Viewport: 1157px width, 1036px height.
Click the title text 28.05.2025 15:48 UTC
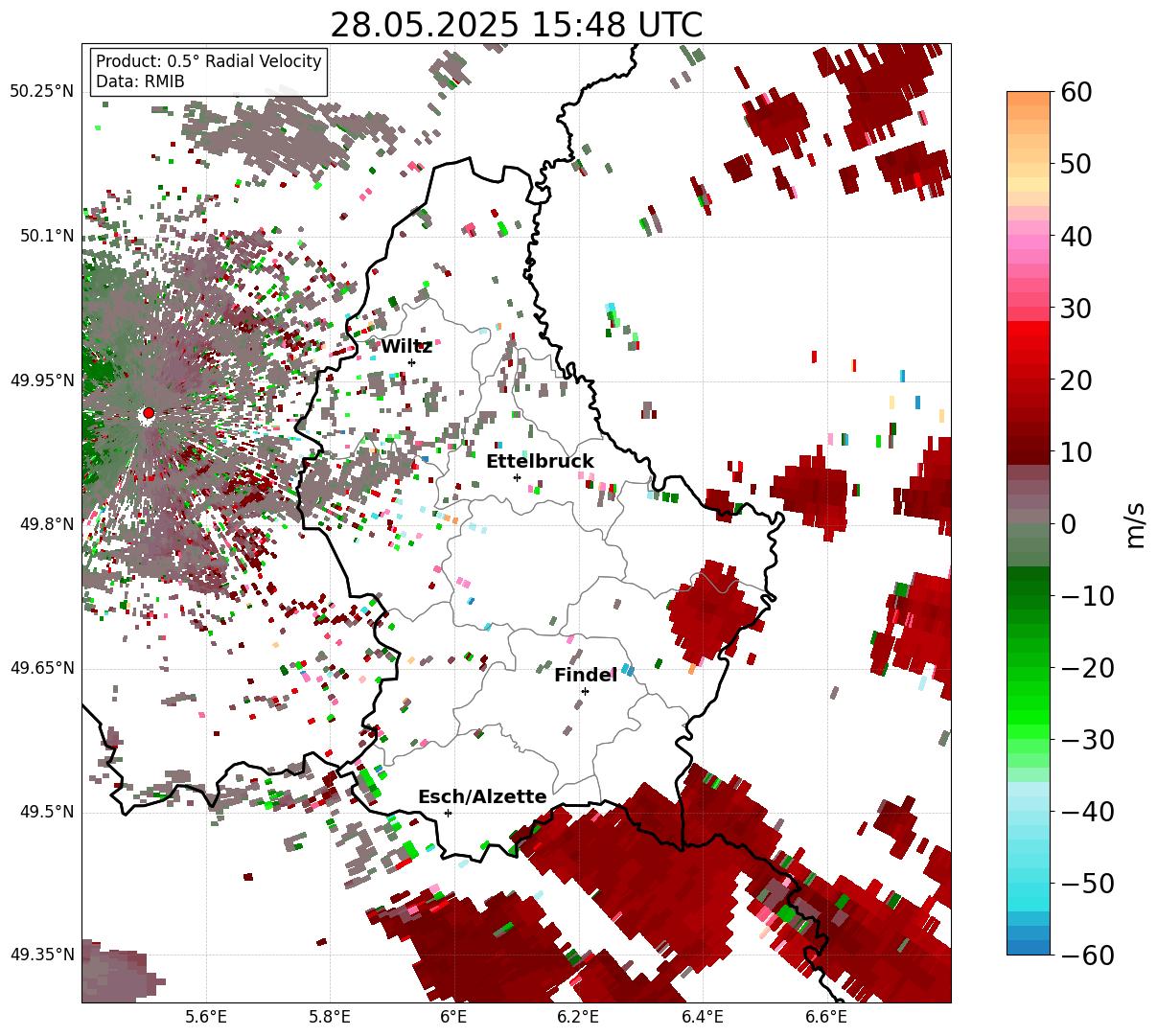(516, 25)
